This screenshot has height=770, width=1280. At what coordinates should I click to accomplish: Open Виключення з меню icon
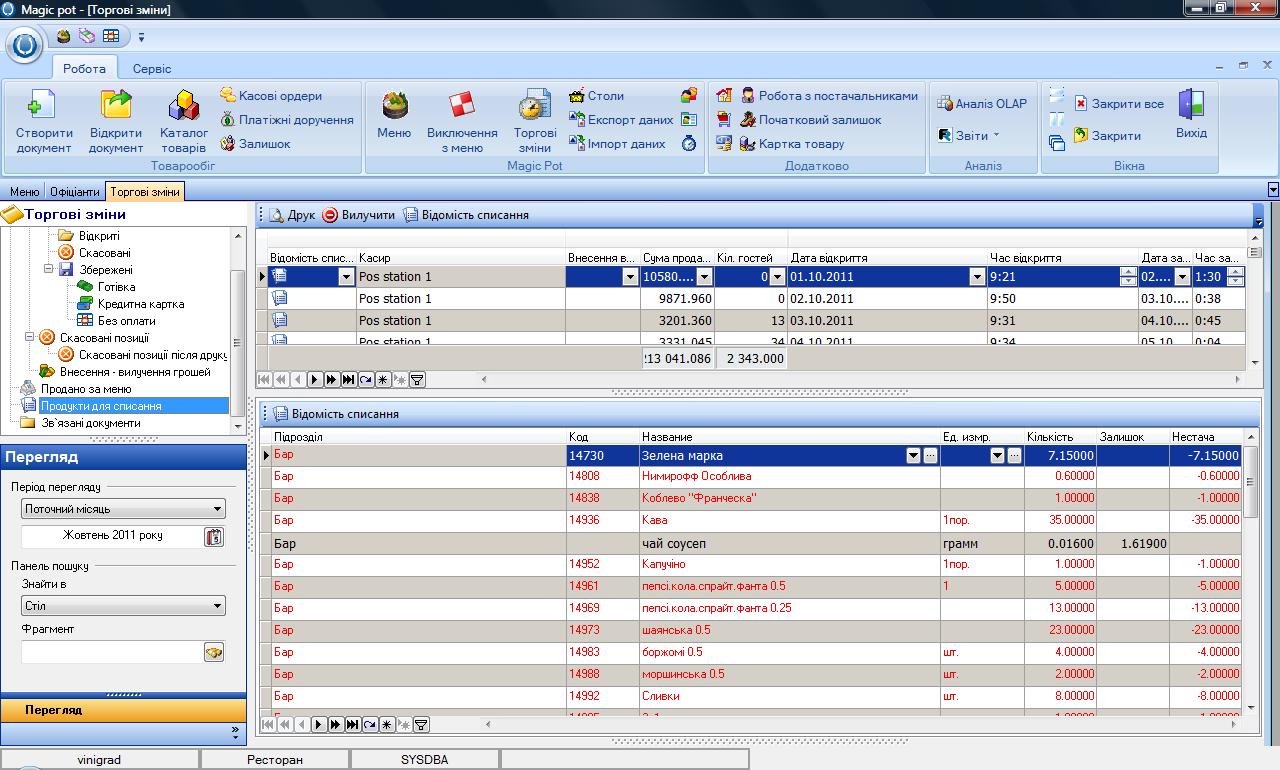coord(461,106)
